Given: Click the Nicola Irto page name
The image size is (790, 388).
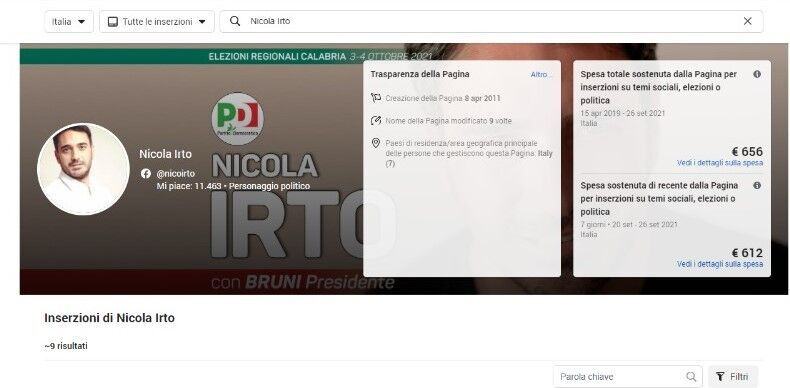Looking at the screenshot, I should click(x=165, y=154).
